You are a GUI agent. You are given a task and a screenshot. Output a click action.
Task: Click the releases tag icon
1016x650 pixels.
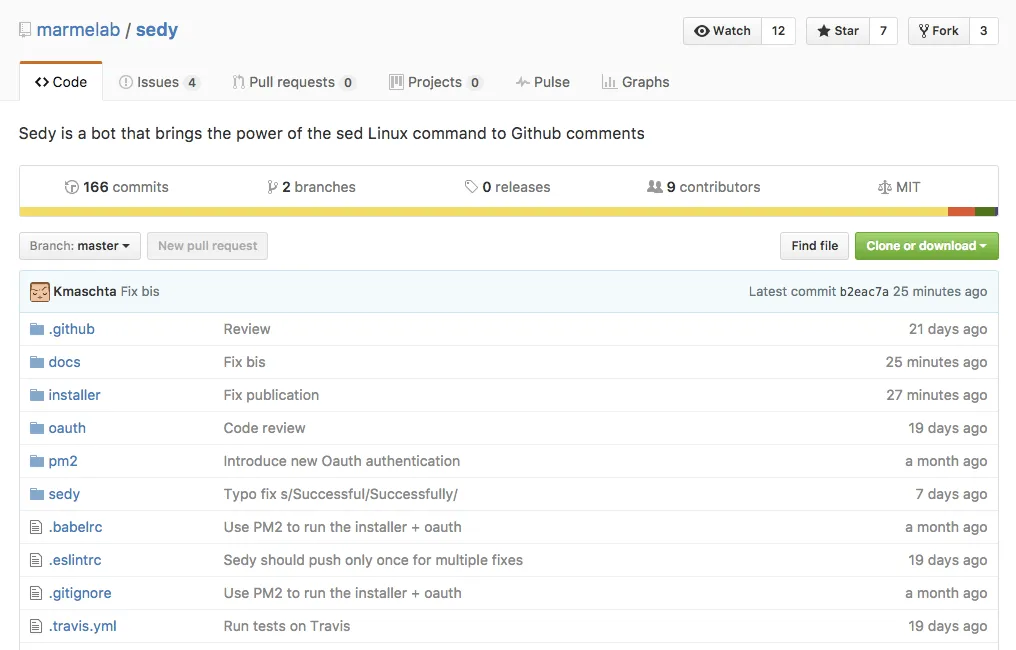point(471,187)
